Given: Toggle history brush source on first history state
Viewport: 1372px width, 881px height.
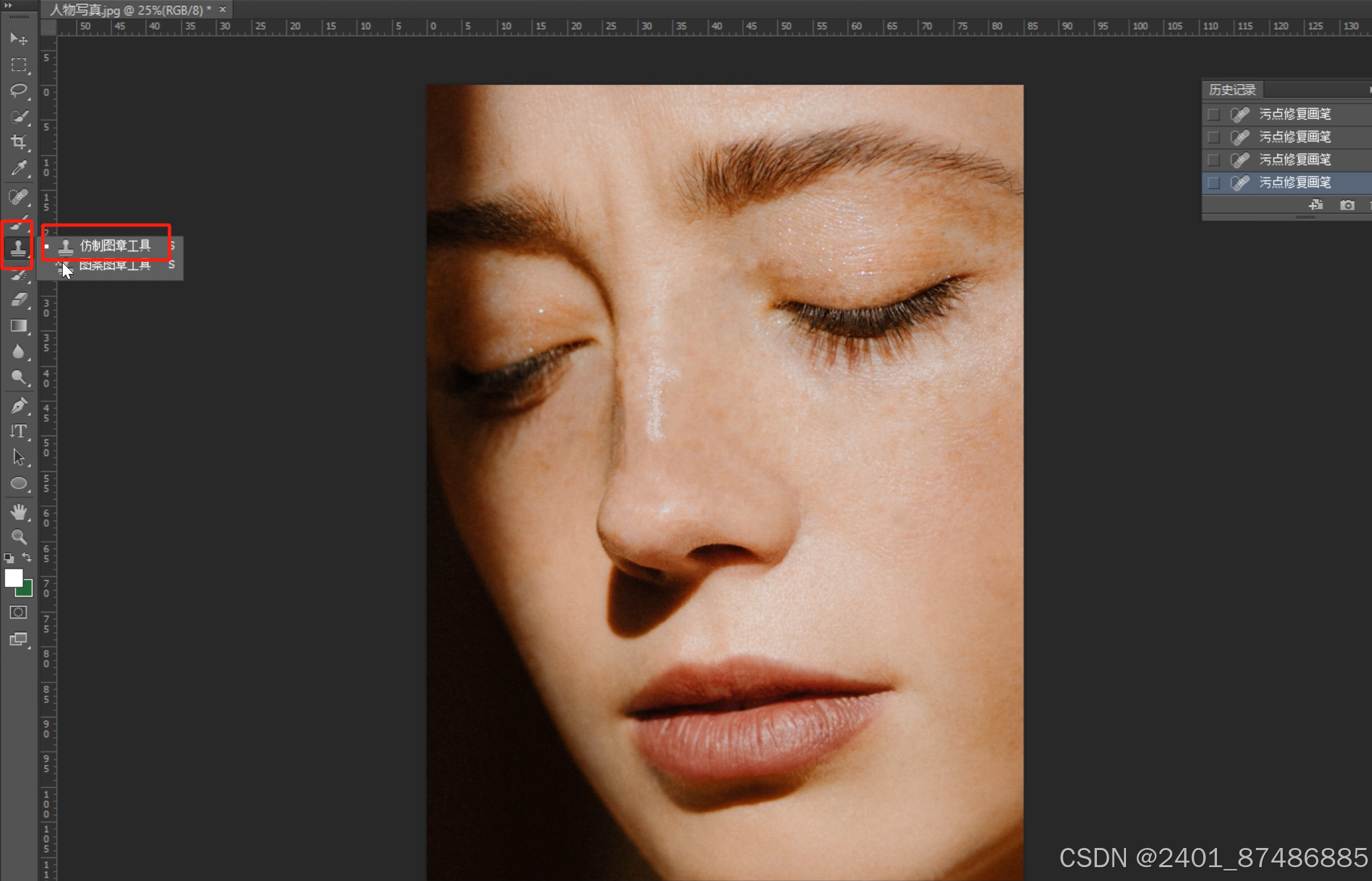Looking at the screenshot, I should pyautogui.click(x=1213, y=114).
